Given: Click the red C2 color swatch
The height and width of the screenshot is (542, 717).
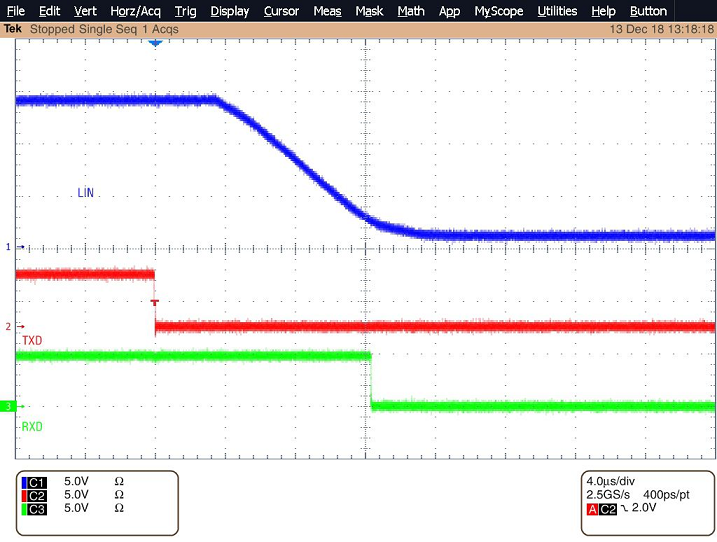Looking at the screenshot, I should [24, 496].
